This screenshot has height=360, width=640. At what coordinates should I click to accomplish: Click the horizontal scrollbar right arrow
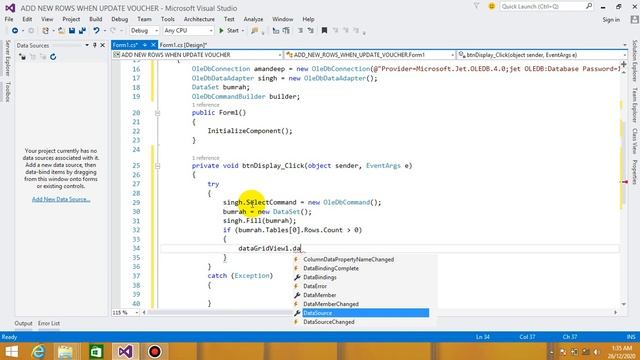tap(615, 313)
